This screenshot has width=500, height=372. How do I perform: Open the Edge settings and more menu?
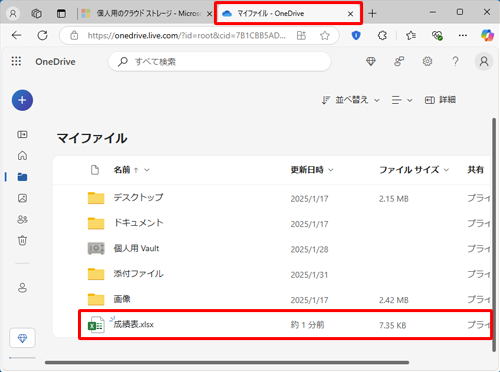coord(463,35)
